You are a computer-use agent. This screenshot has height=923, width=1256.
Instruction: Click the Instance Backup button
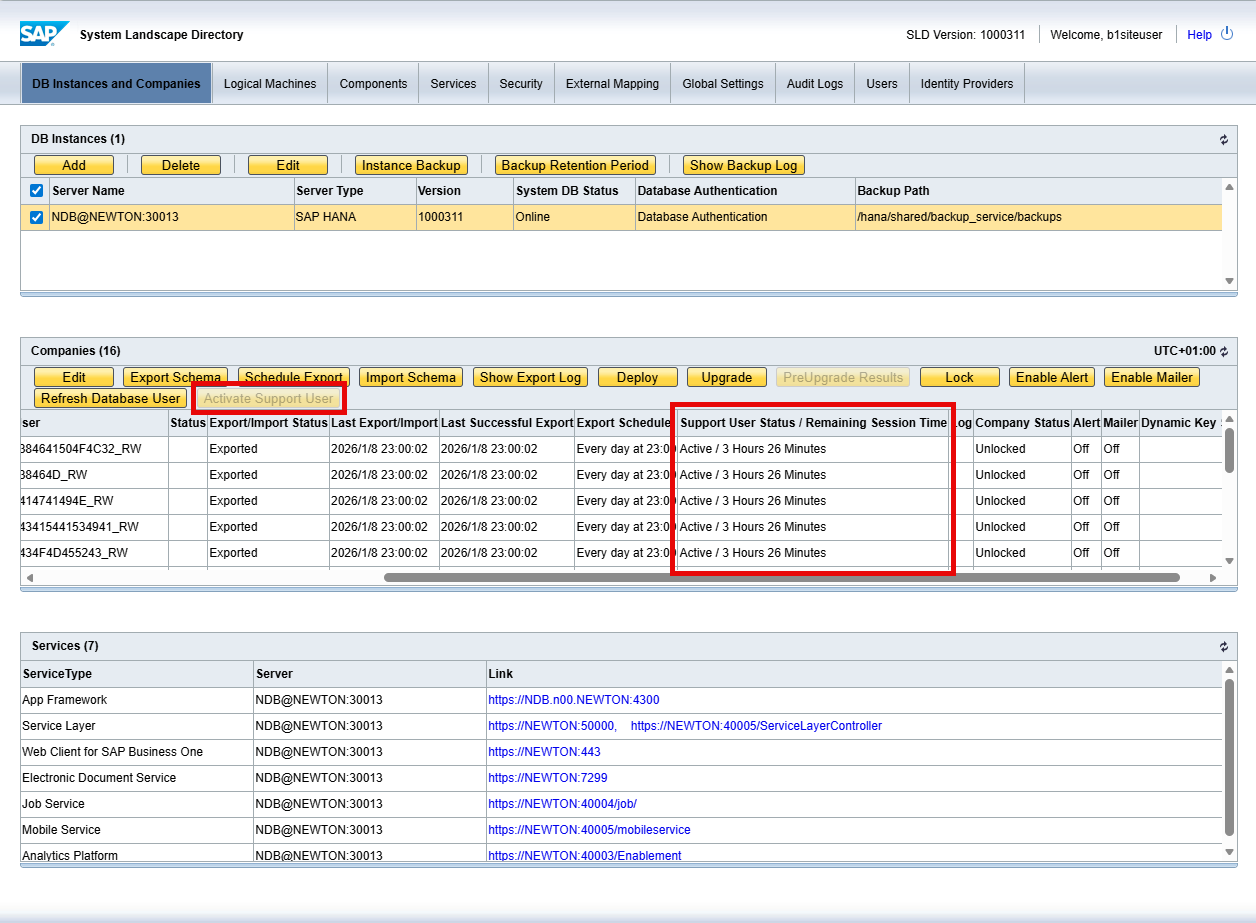coord(411,165)
